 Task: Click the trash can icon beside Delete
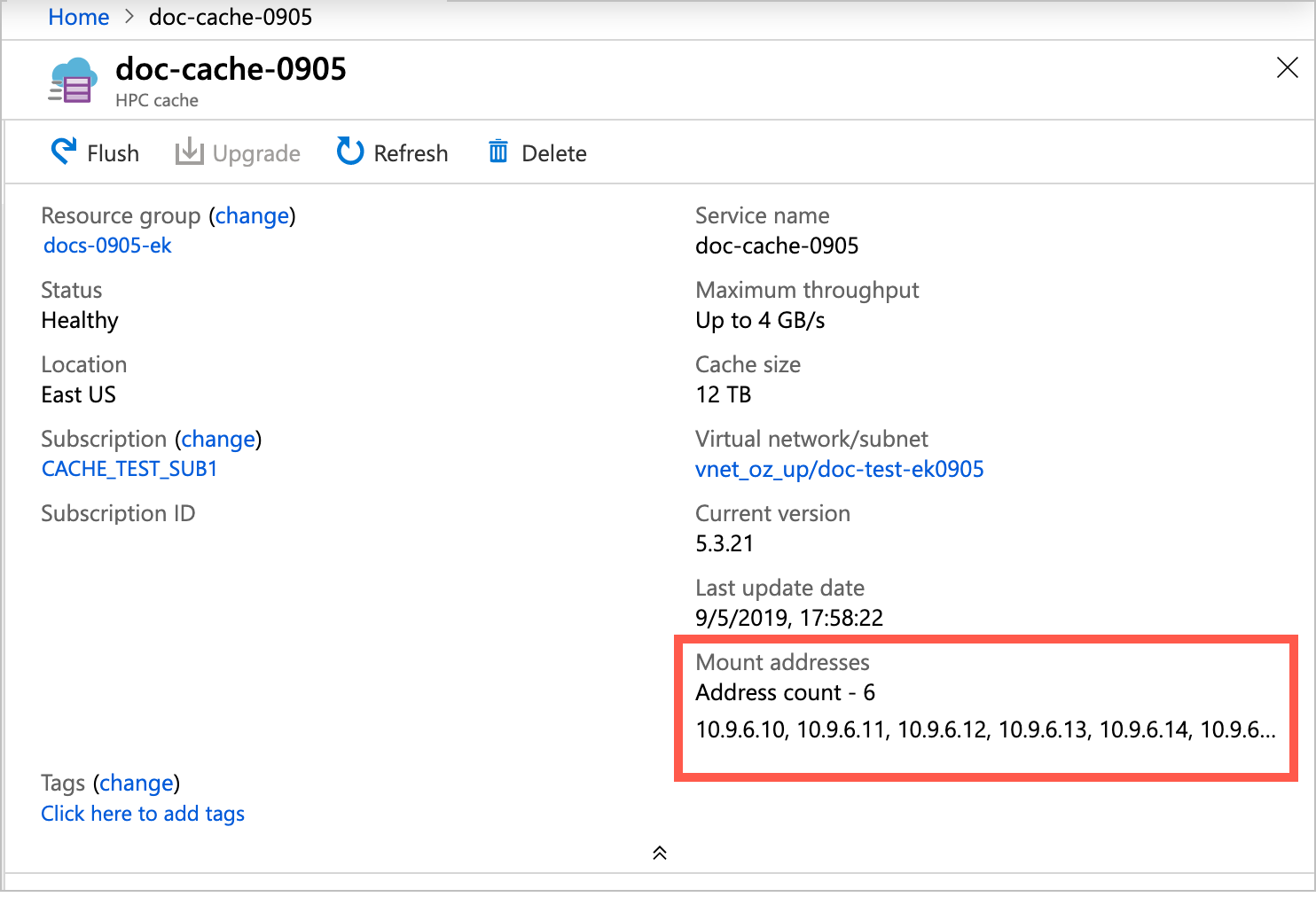[497, 152]
